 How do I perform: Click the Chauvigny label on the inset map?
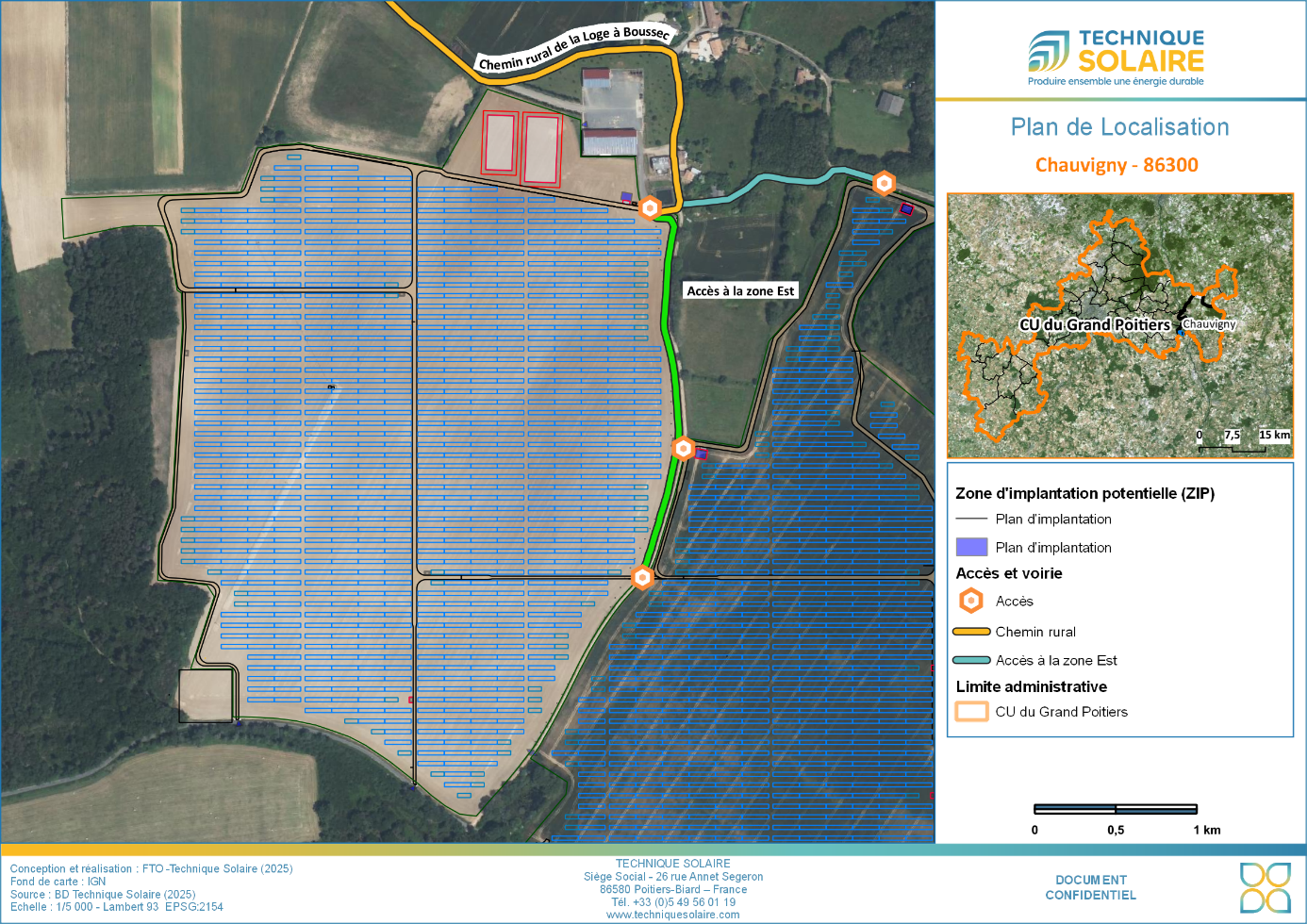pyautogui.click(x=1209, y=324)
